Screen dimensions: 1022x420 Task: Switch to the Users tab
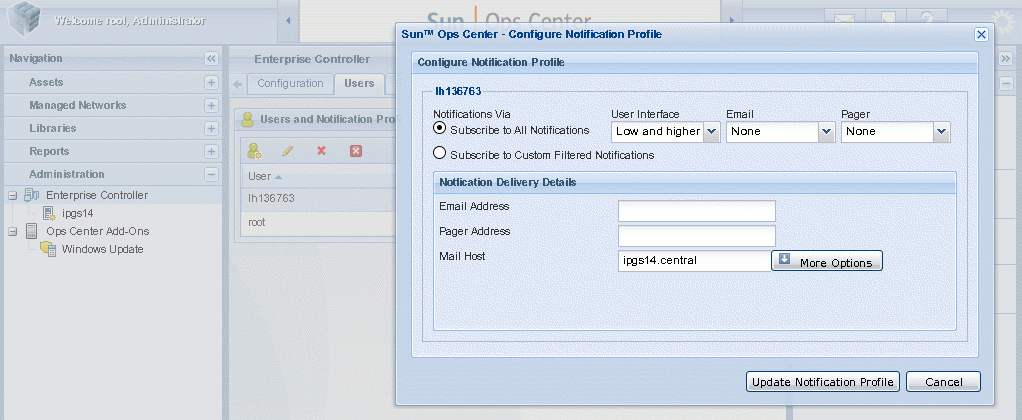coord(359,83)
